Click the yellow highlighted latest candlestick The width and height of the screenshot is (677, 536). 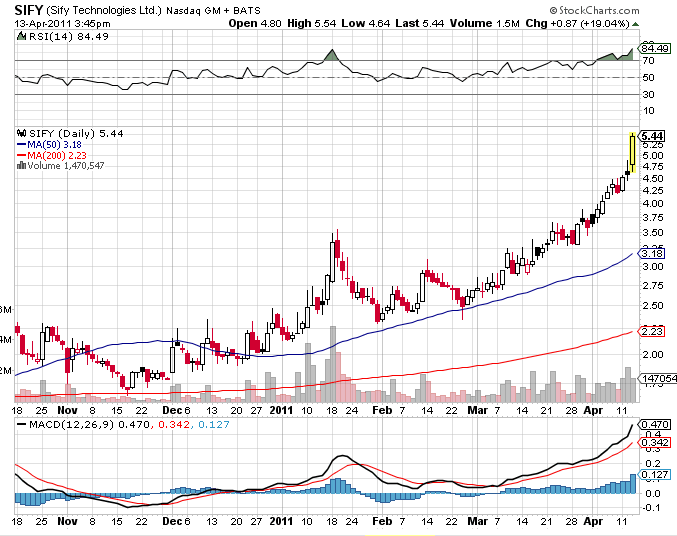tap(633, 153)
